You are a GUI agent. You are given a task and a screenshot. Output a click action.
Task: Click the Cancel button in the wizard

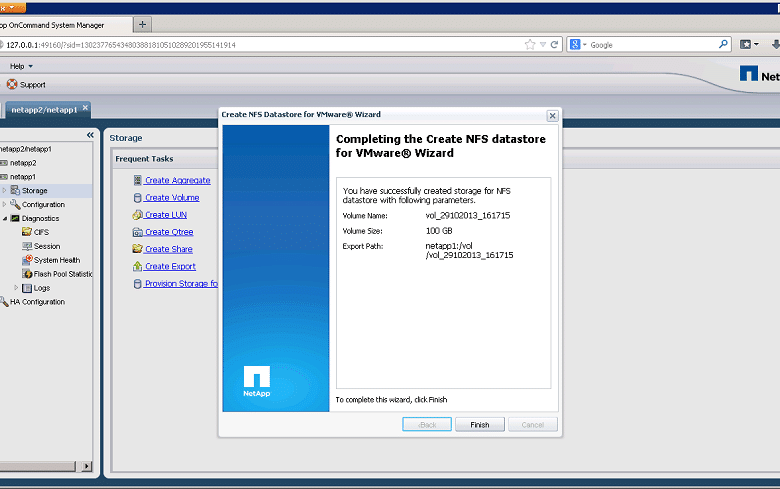[x=532, y=424]
